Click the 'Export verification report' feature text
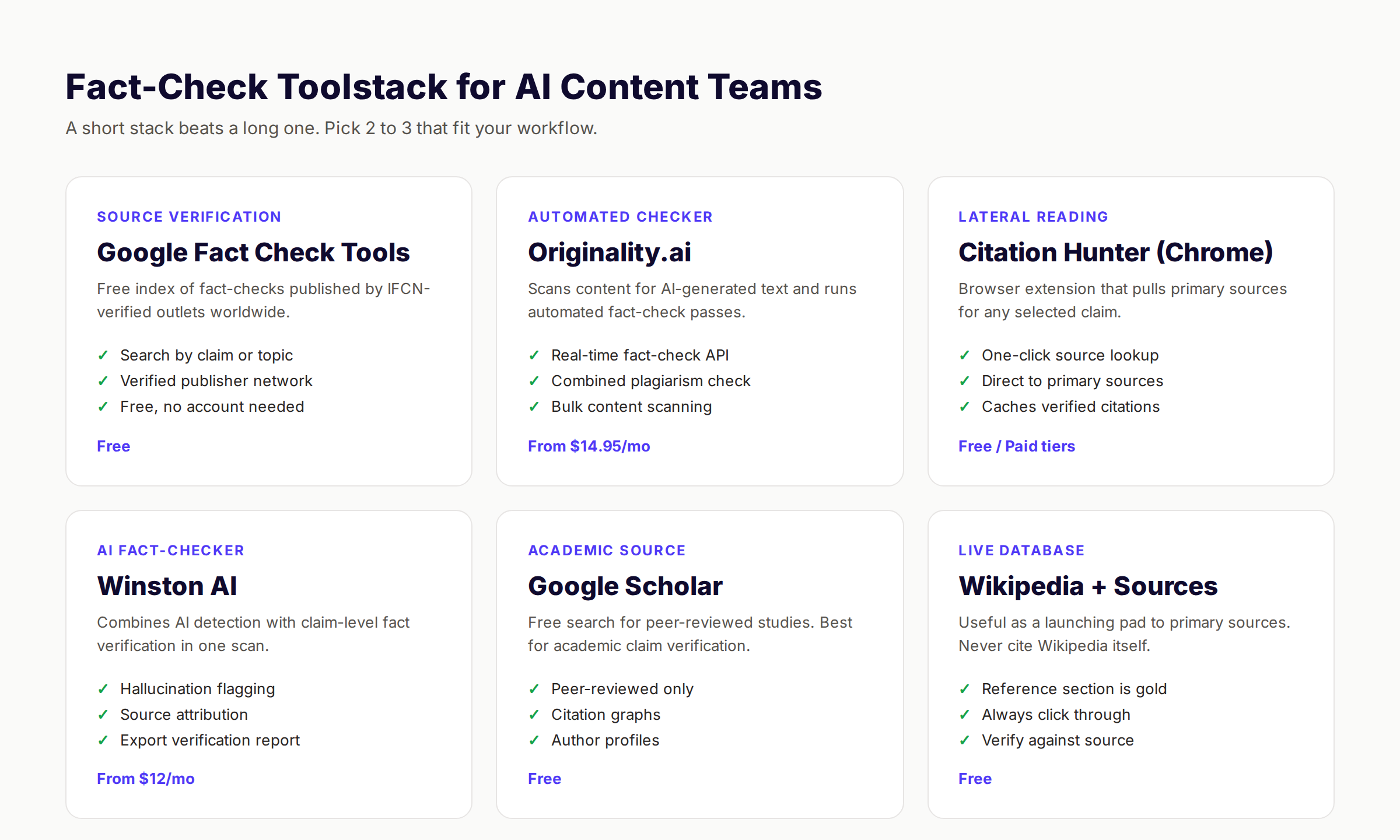Viewport: 1400px width, 840px height. pyautogui.click(x=210, y=740)
